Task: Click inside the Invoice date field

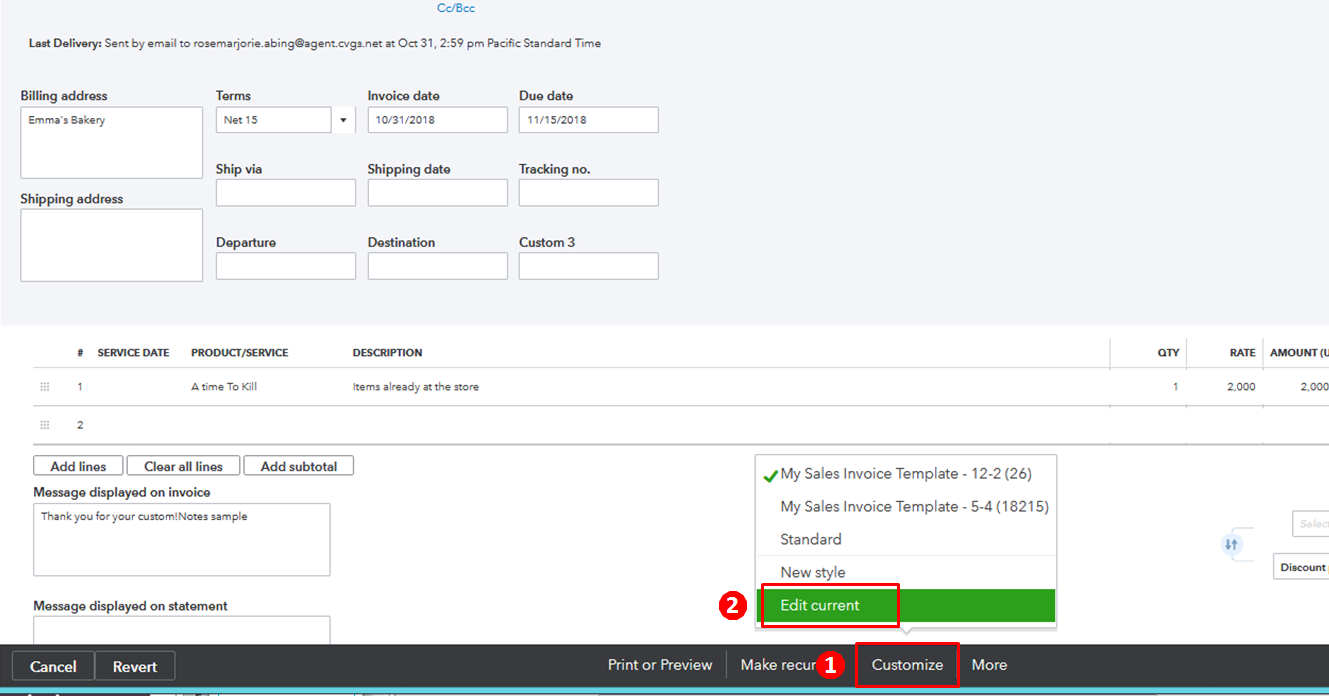Action: point(437,119)
